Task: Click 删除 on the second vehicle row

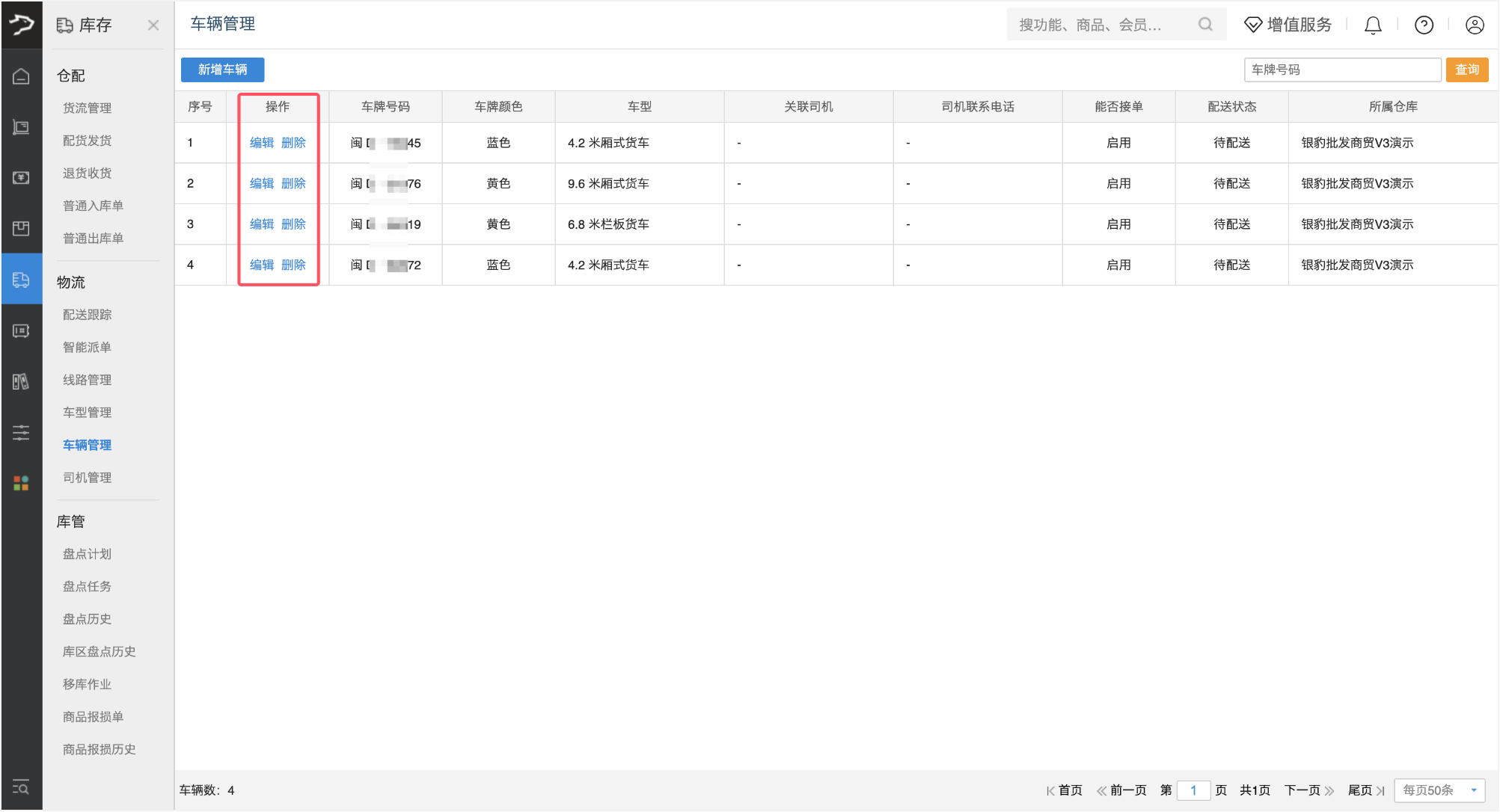Action: pyautogui.click(x=295, y=183)
